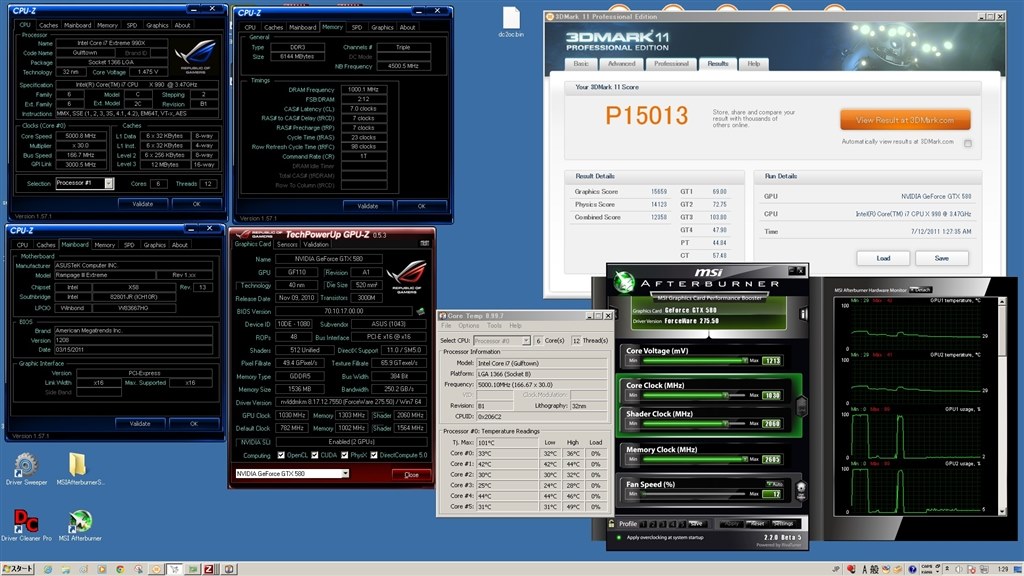This screenshot has width=1024, height=576.
Task: Switch to GPU-Z Sensors tab
Action: pos(287,244)
